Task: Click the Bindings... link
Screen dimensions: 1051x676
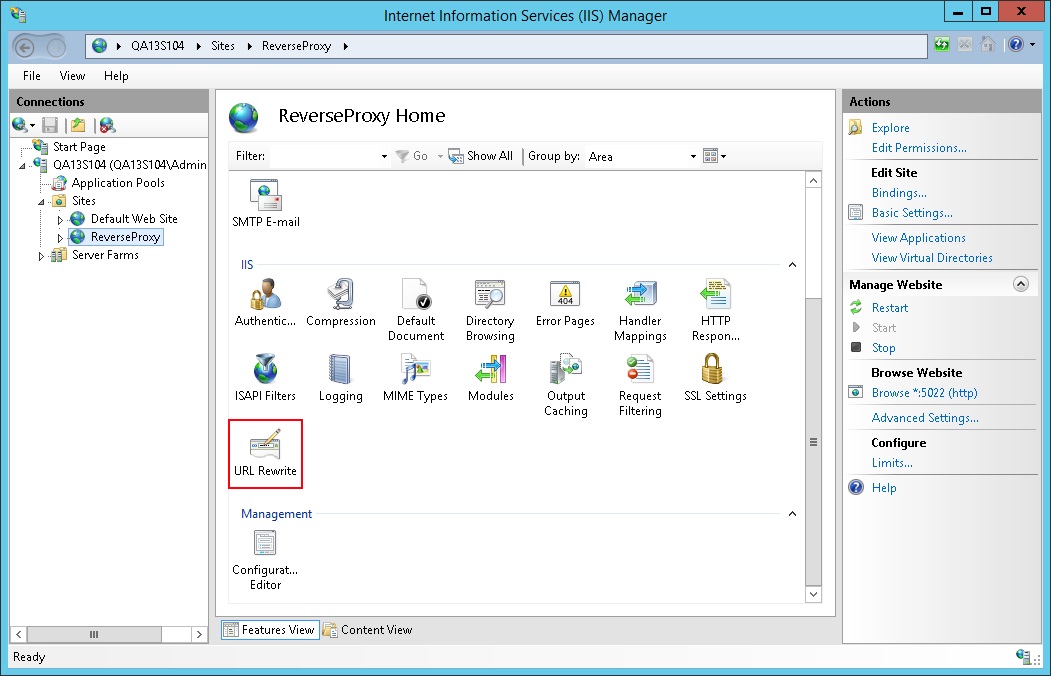Action: [899, 193]
